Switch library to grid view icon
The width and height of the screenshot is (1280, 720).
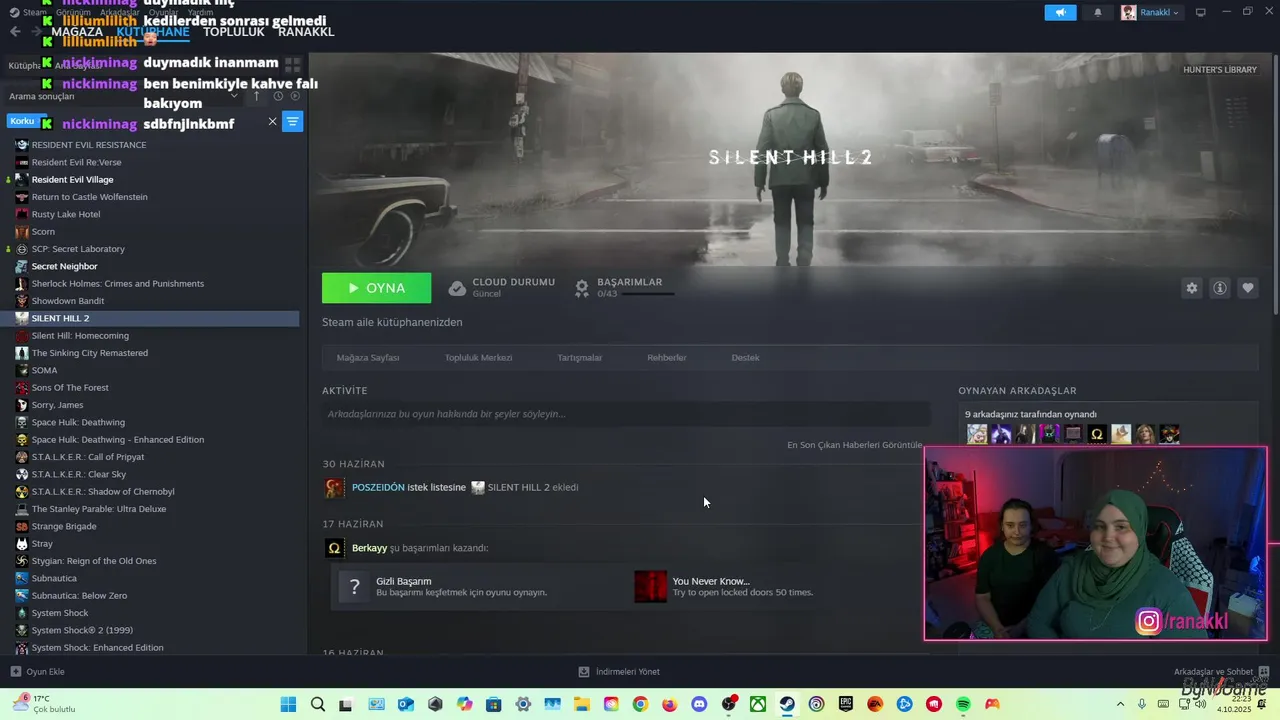(292, 65)
